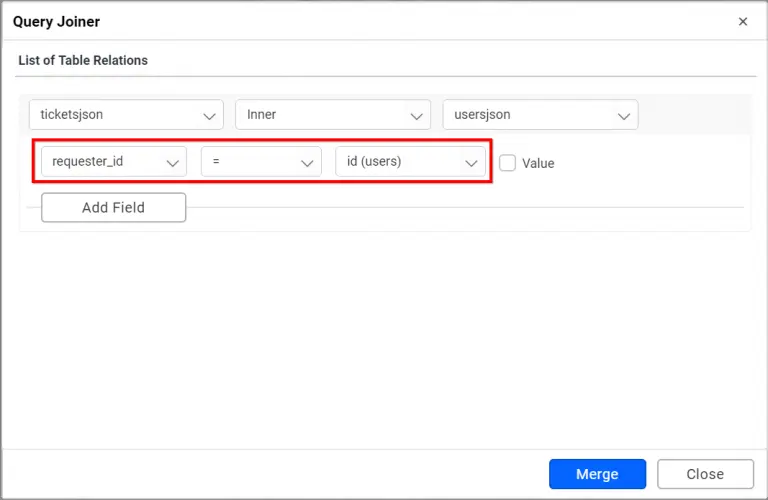The width and height of the screenshot is (768, 500).
Task: Open the Inner join type dropdown
Action: [332, 115]
